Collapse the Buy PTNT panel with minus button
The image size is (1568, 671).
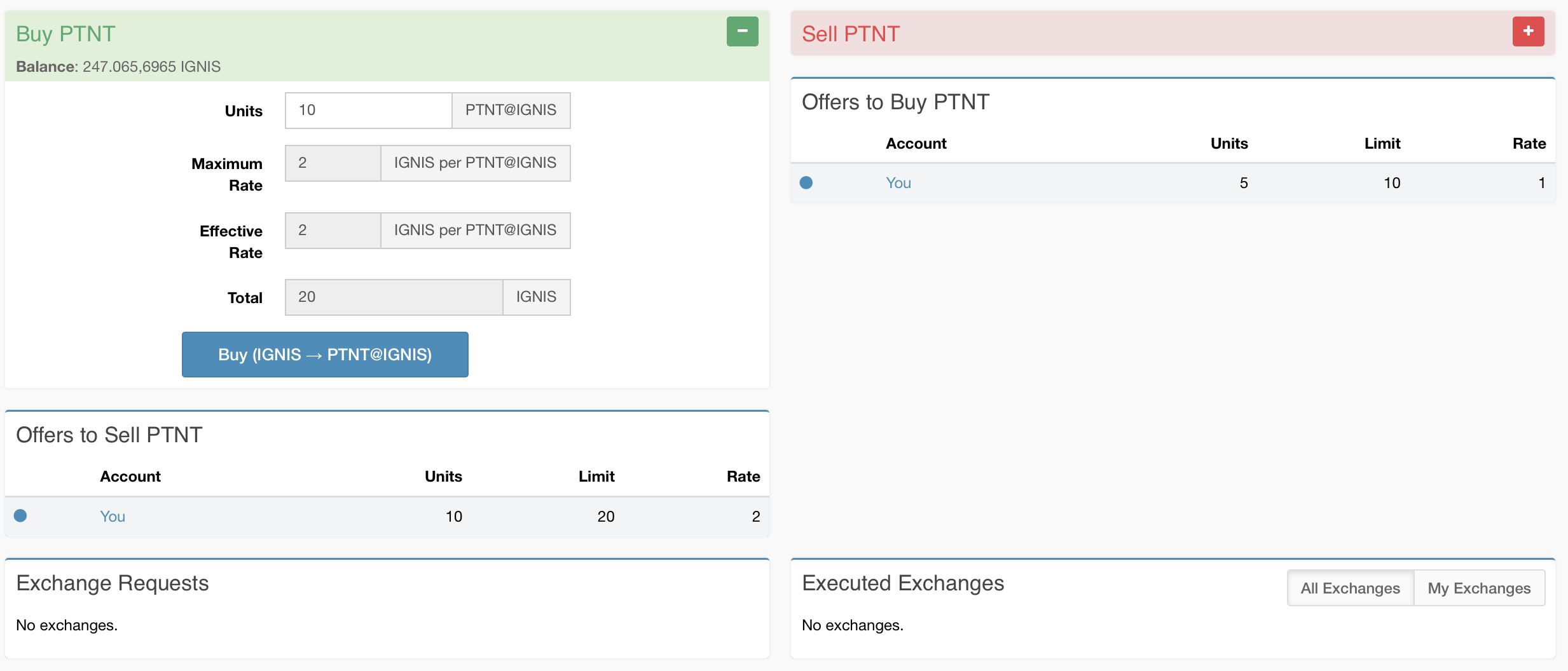[742, 31]
